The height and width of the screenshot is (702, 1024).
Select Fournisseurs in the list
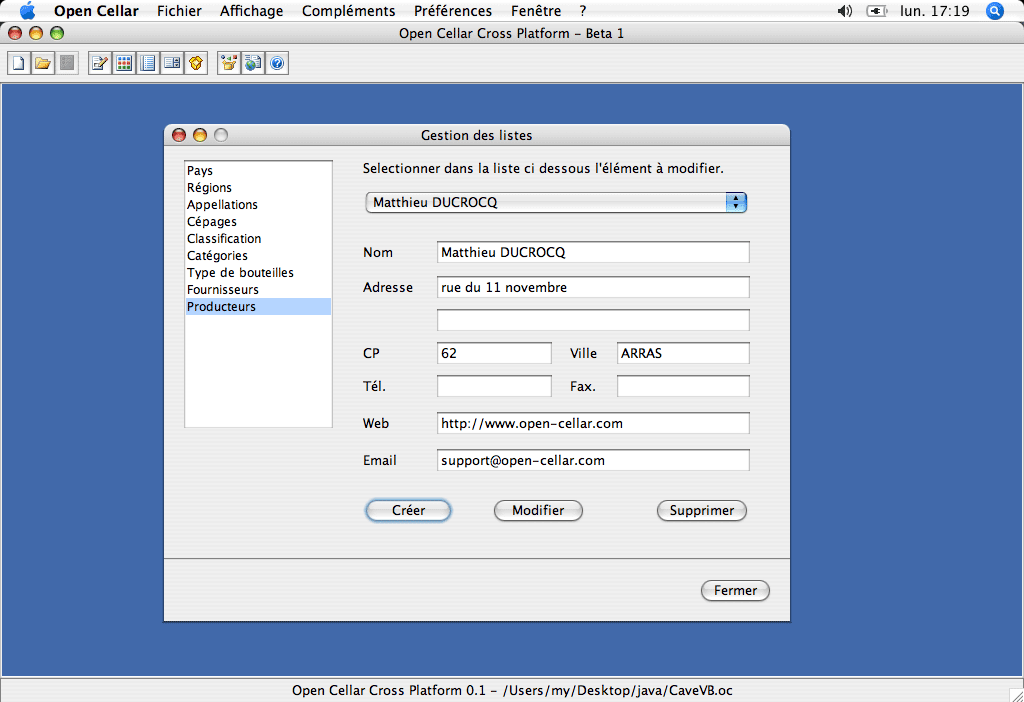(x=258, y=289)
